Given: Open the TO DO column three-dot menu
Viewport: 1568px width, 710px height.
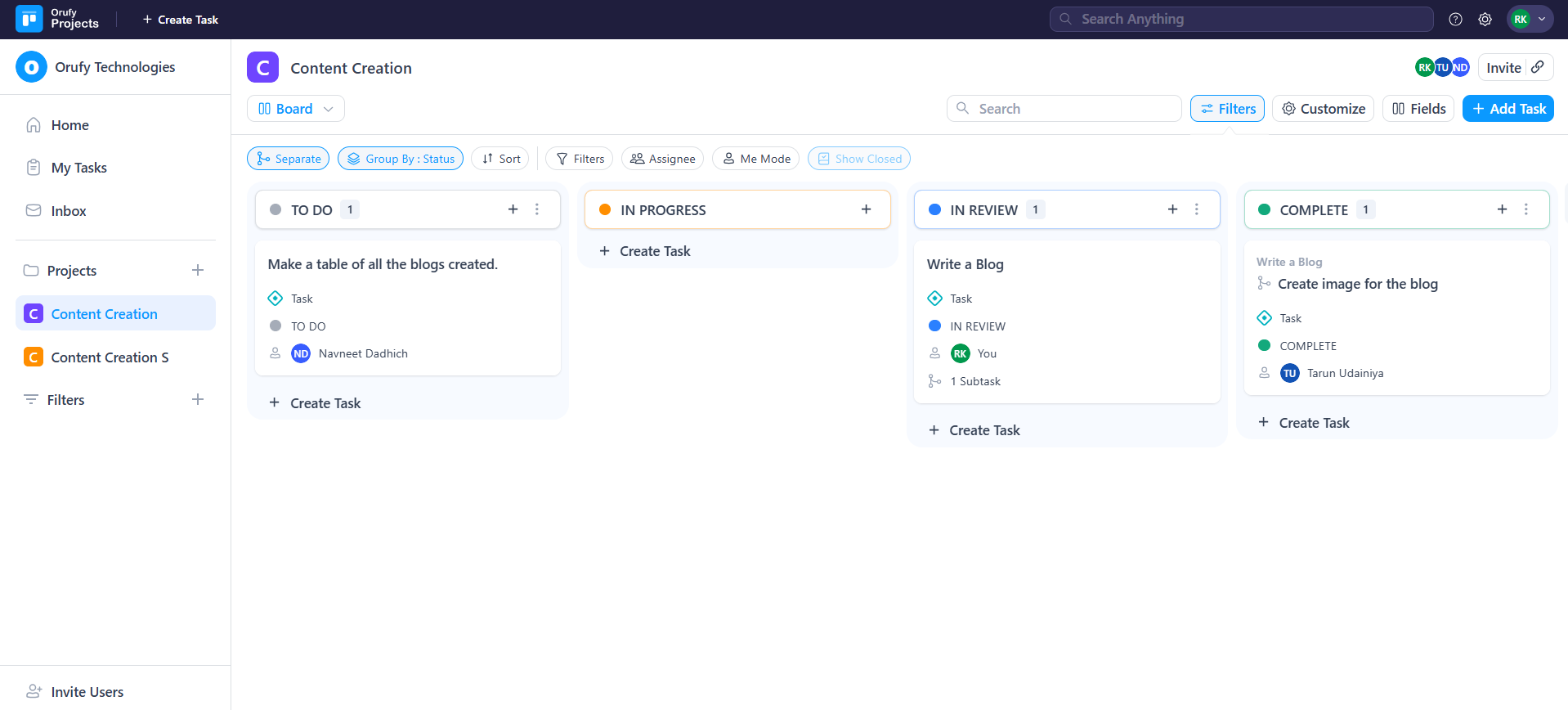Looking at the screenshot, I should click(x=537, y=209).
